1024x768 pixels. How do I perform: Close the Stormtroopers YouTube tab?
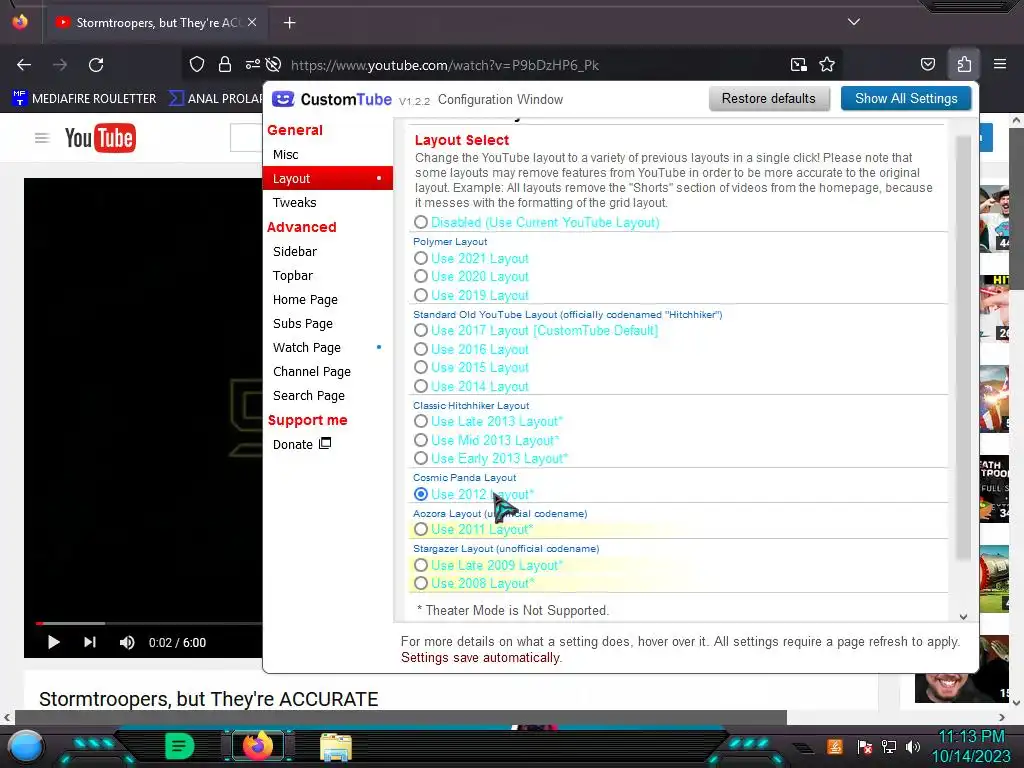click(x=252, y=22)
